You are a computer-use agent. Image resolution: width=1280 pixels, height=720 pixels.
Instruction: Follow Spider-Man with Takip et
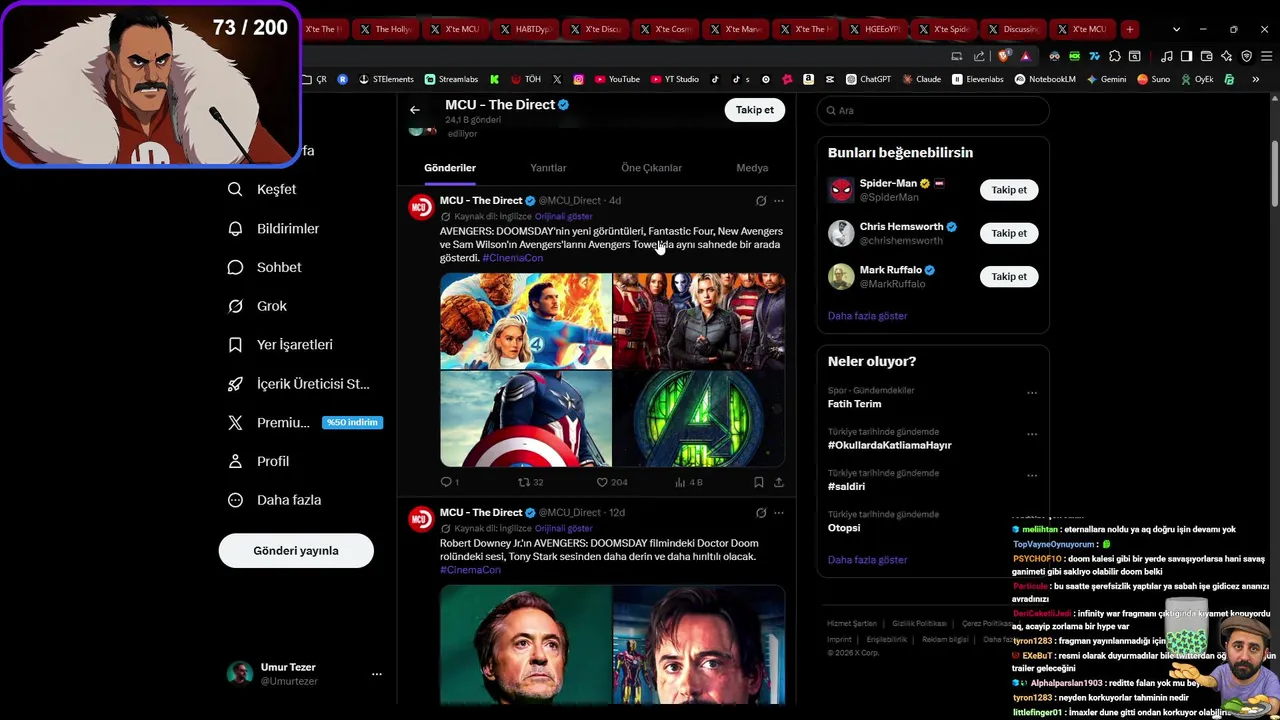(1009, 190)
